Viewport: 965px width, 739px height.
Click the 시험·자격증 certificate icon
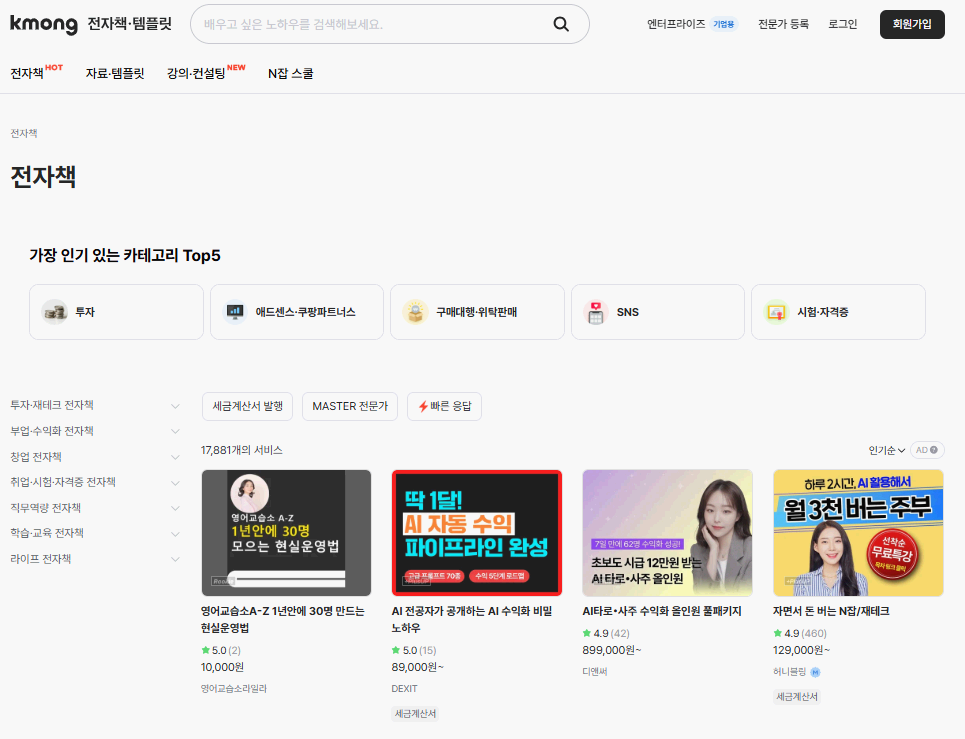(x=776, y=312)
